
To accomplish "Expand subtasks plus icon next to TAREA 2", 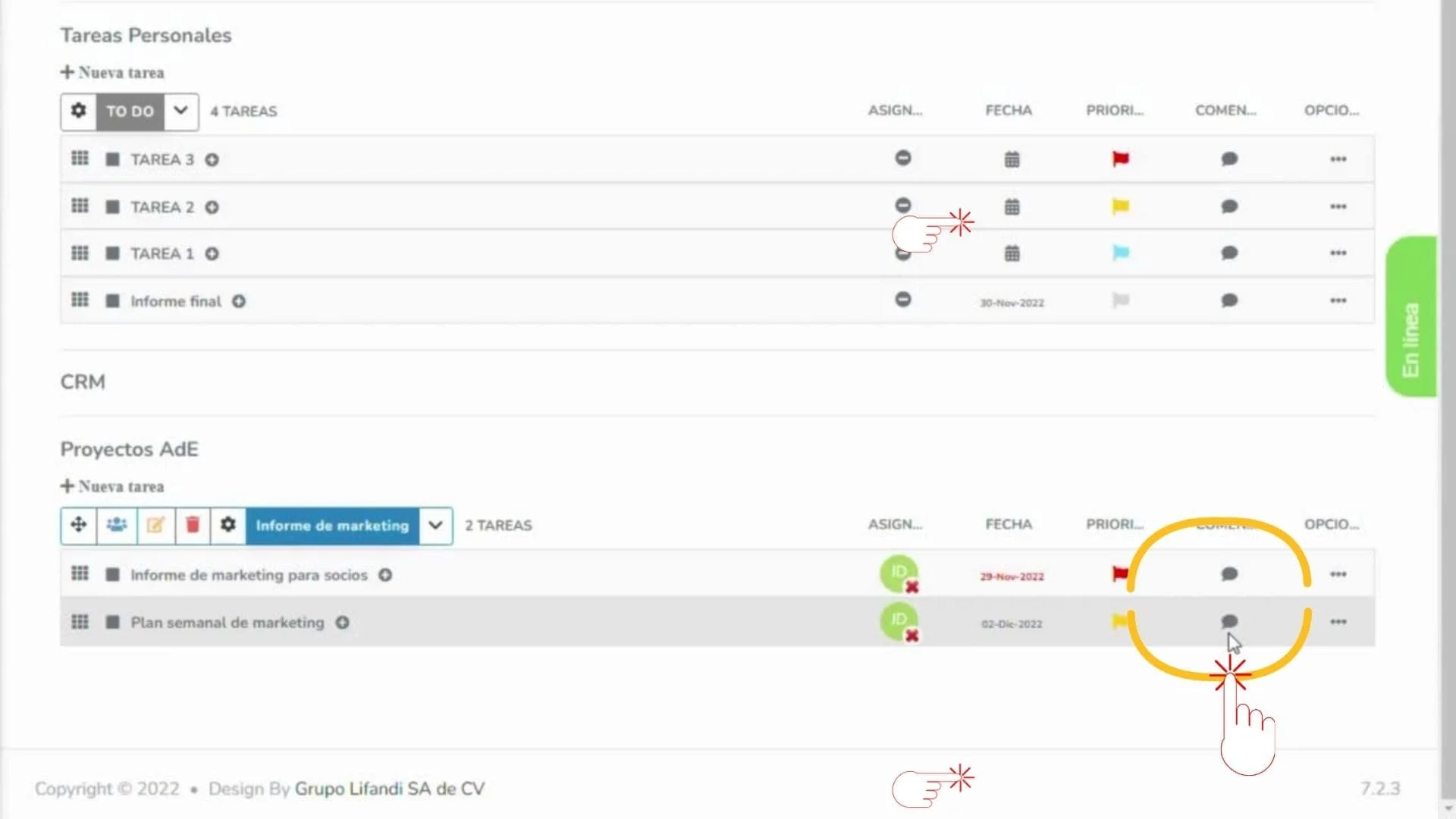I will tap(212, 207).
